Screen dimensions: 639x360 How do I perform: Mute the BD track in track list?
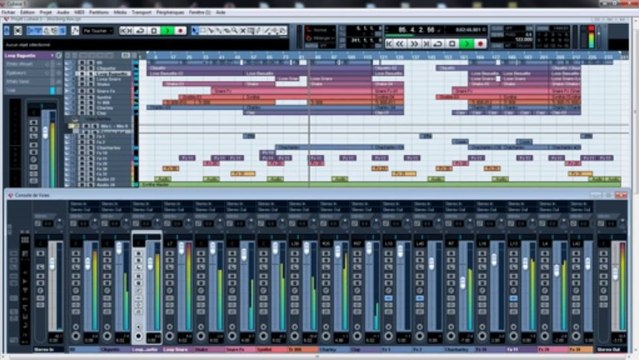coord(82,63)
